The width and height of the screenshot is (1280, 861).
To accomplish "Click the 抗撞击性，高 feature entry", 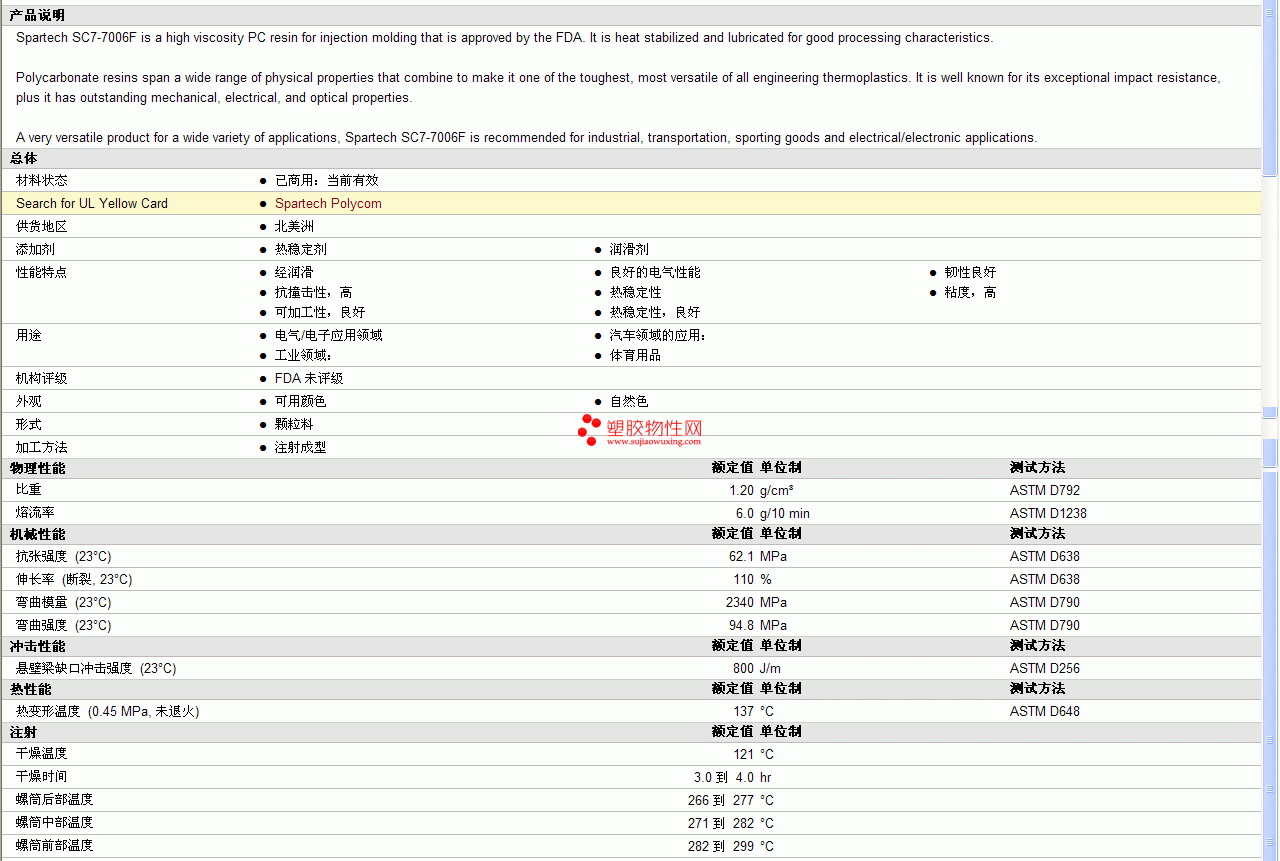I will pos(314,292).
